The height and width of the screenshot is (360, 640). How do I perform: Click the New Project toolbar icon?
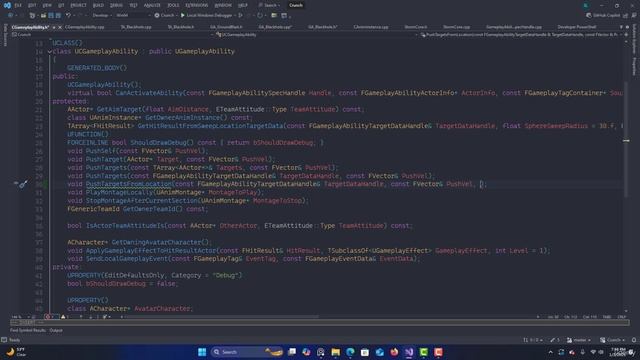33,16
